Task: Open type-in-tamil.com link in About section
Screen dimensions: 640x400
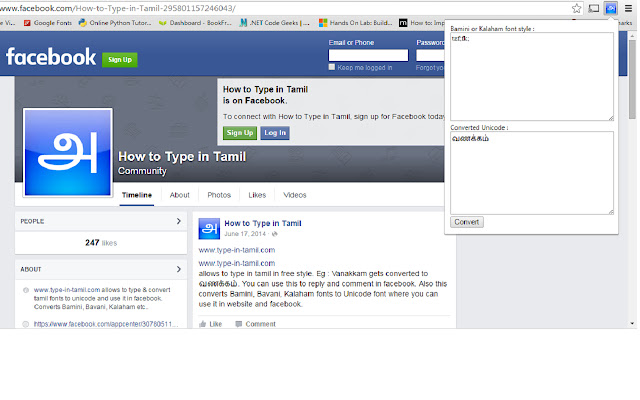Action: pyautogui.click(x=67, y=290)
